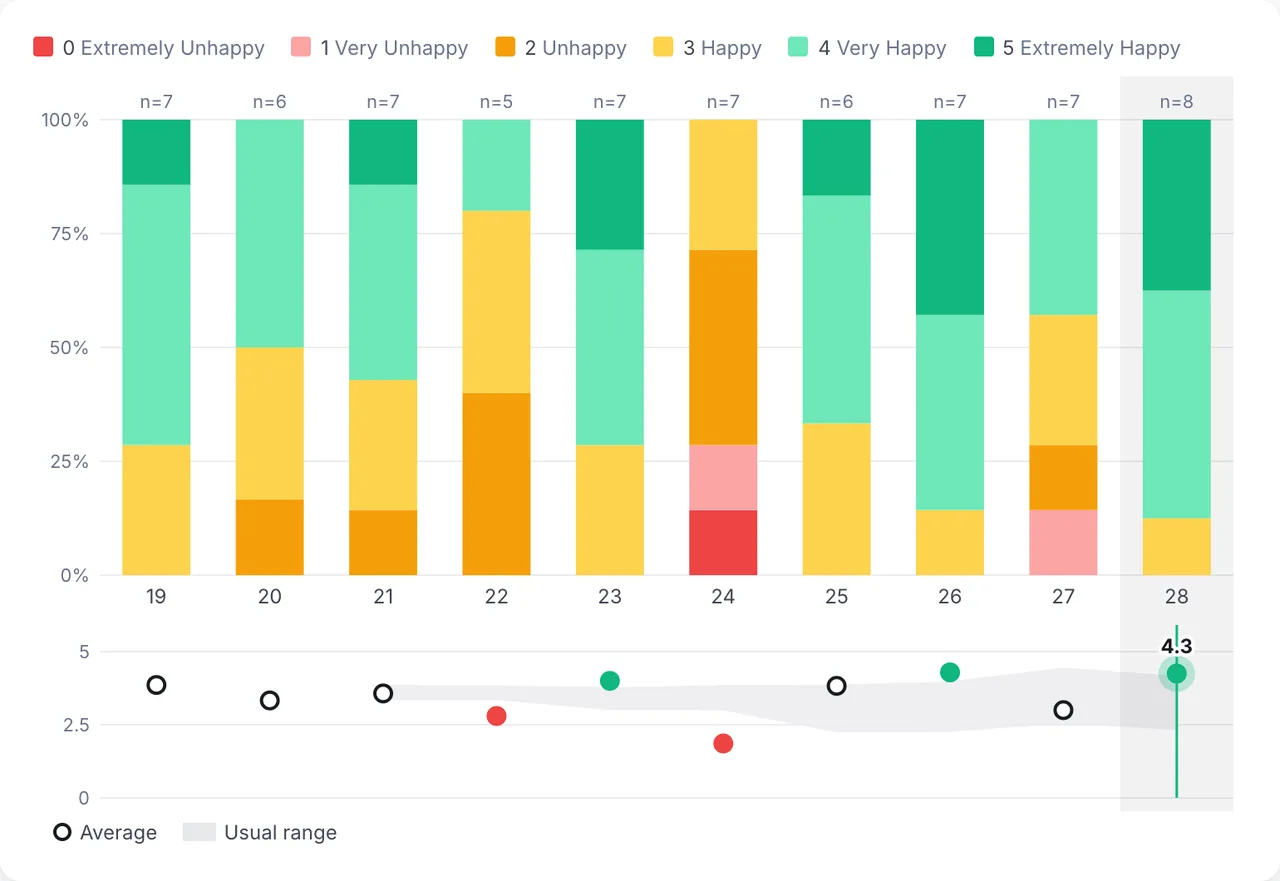The height and width of the screenshot is (881, 1280).
Task: Click the pink Very Unhappy legend swatch
Action: point(301,47)
